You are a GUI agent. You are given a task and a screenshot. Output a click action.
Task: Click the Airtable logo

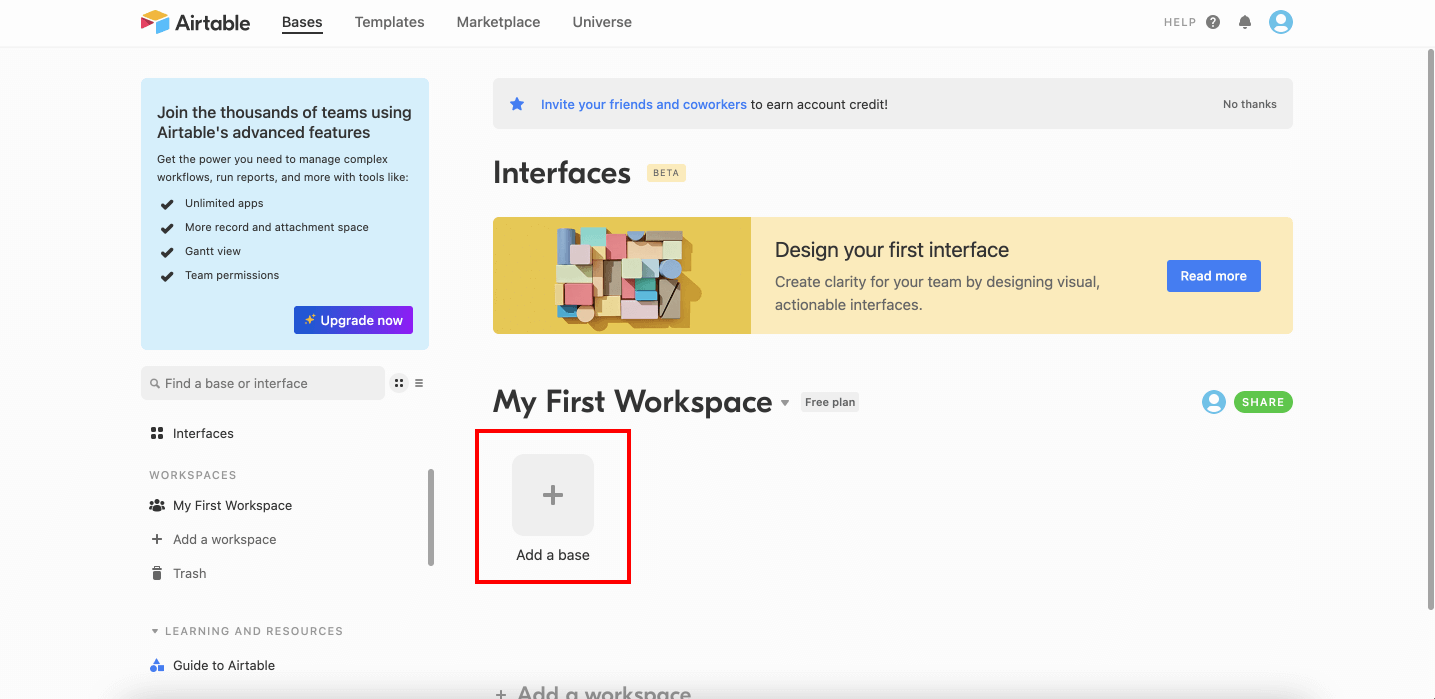pyautogui.click(x=195, y=22)
